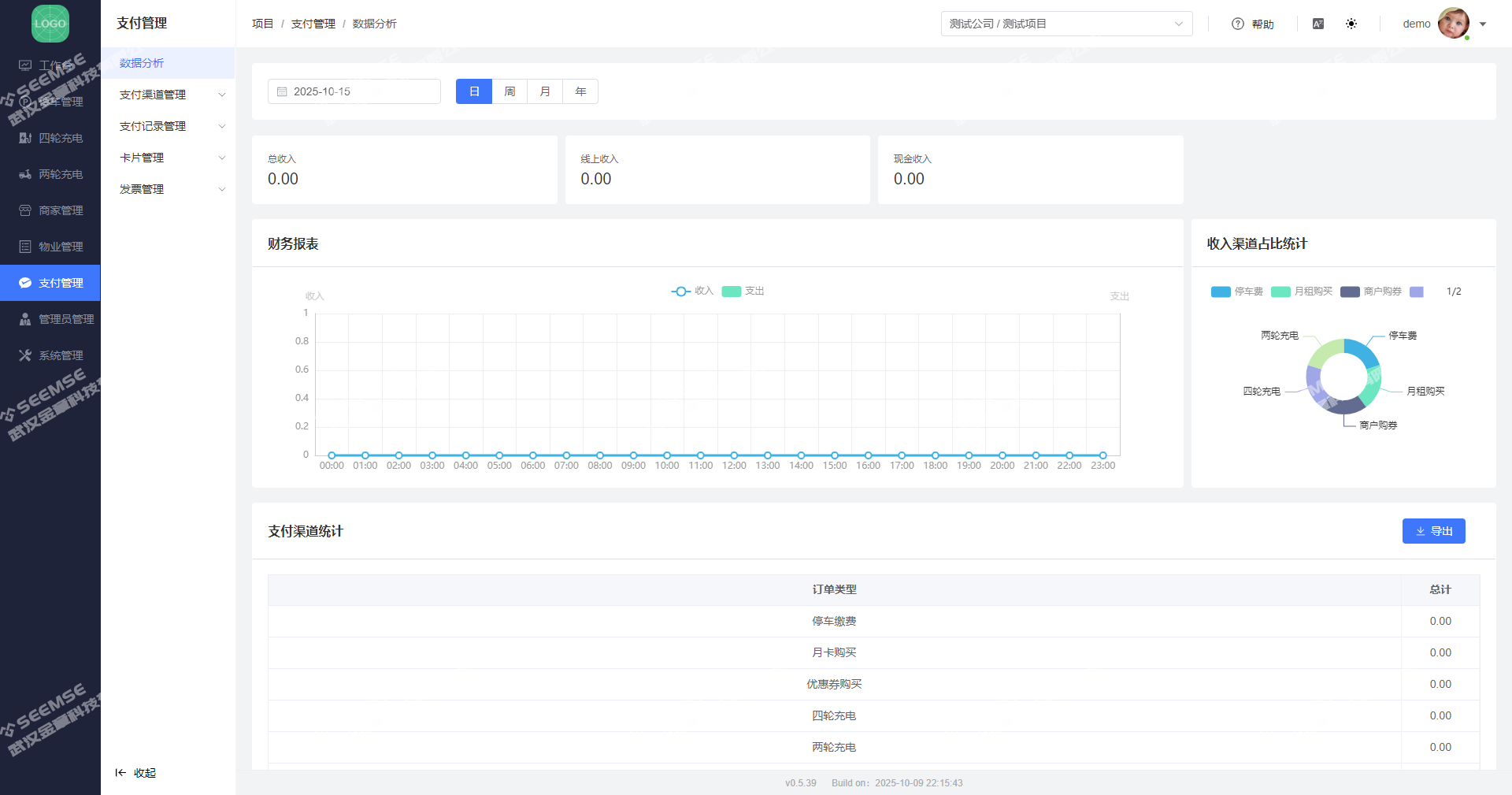Select 数据分析 menu item
Screen dimensions: 1512x795
[x=142, y=63]
